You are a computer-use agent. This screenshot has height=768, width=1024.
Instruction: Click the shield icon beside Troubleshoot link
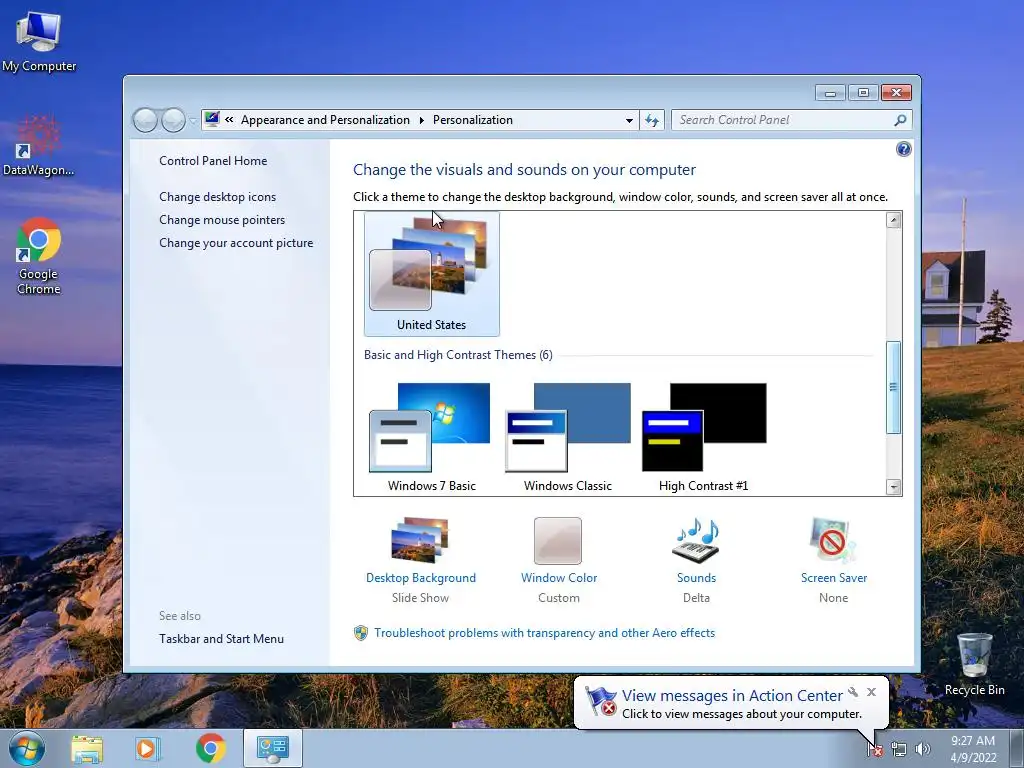[x=360, y=633]
